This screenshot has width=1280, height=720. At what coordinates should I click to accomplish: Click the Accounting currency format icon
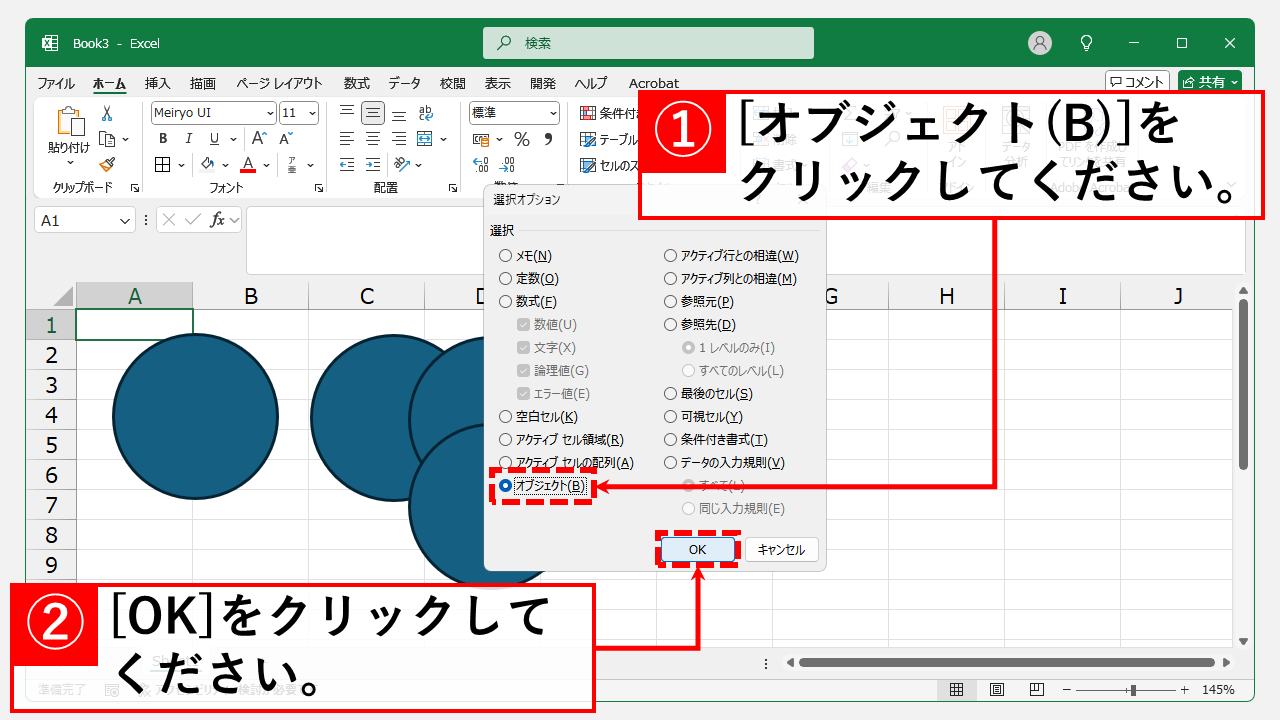click(481, 139)
